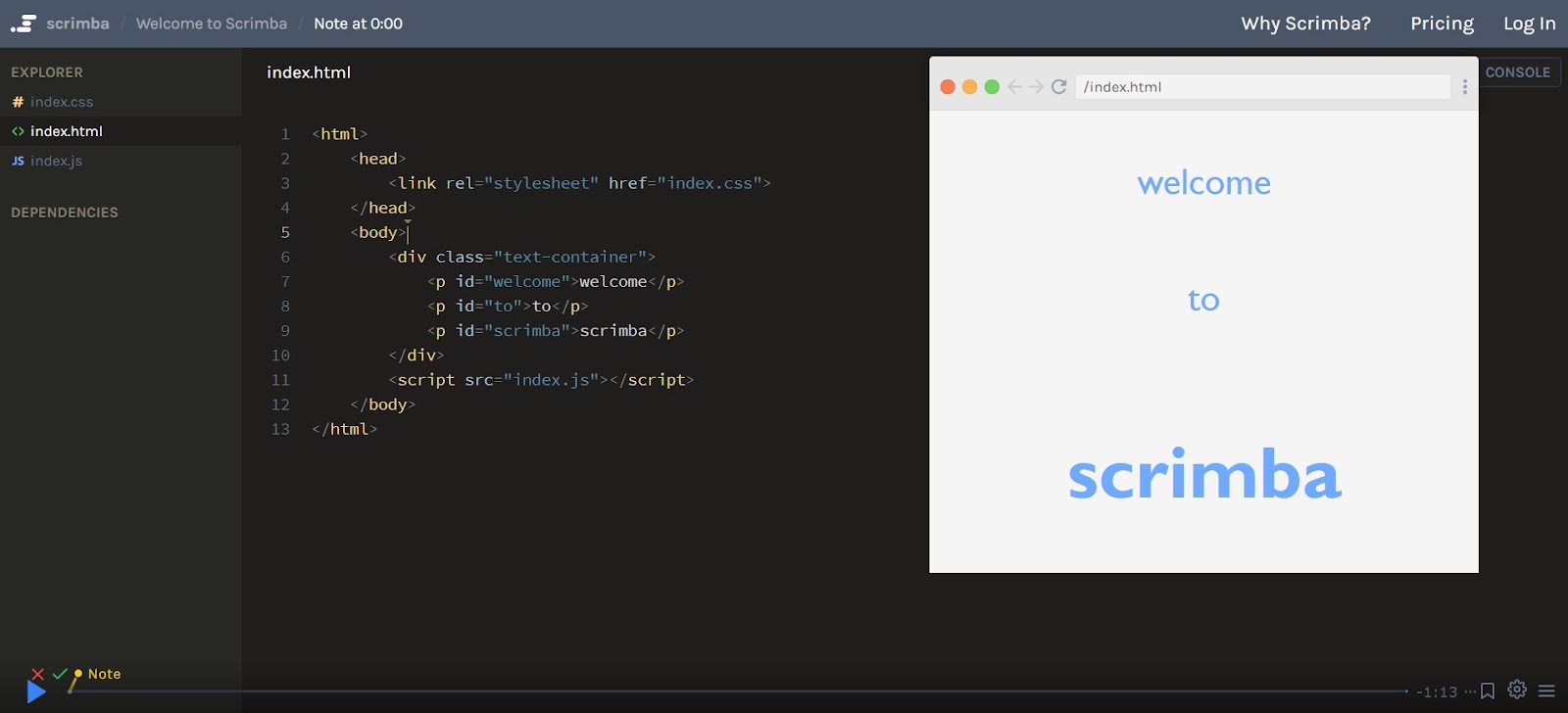Click the index.html editor tab title
This screenshot has width=1568, height=713.
309,72
